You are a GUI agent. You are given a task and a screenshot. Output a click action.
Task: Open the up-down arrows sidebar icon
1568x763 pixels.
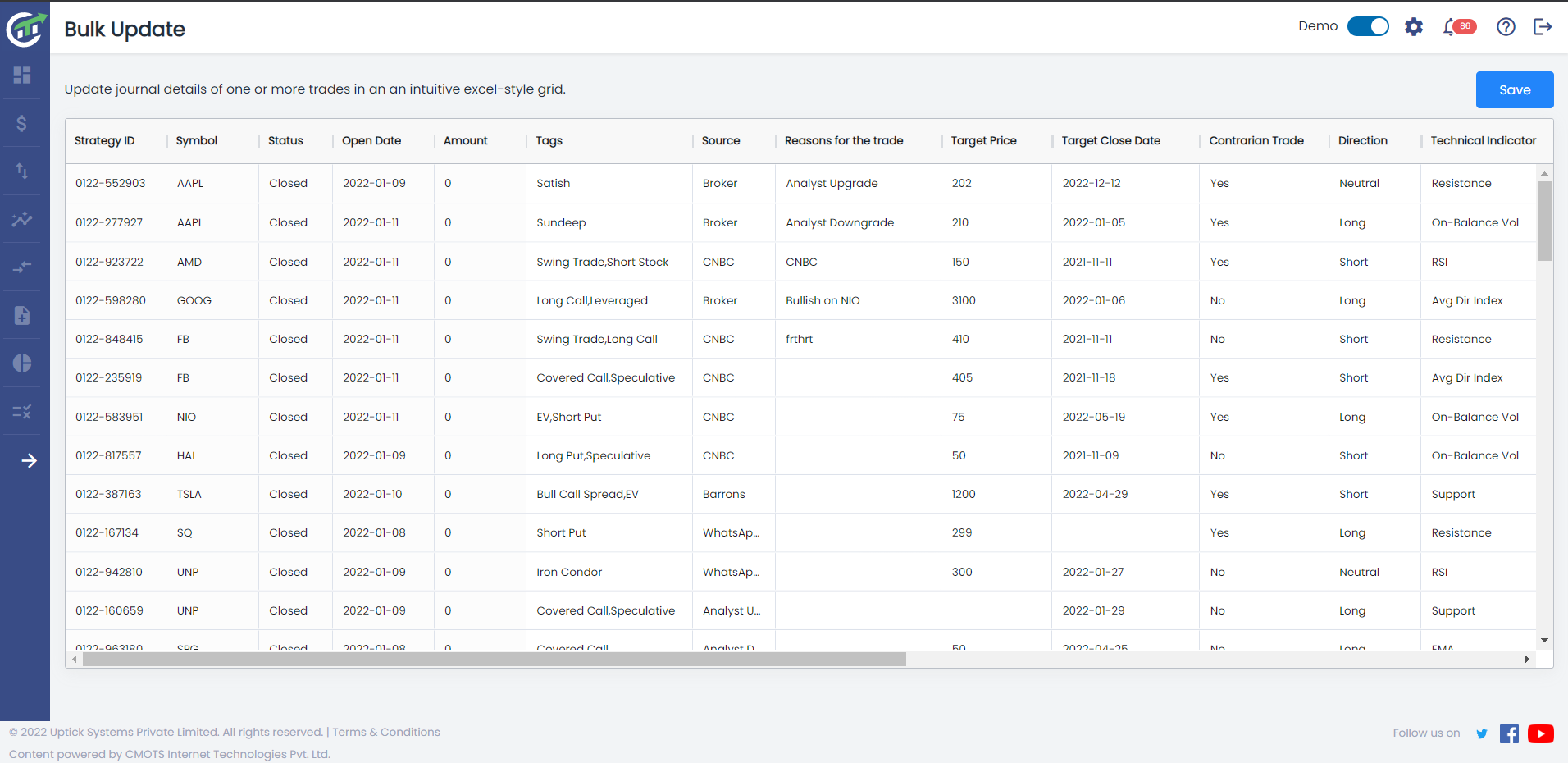point(22,171)
